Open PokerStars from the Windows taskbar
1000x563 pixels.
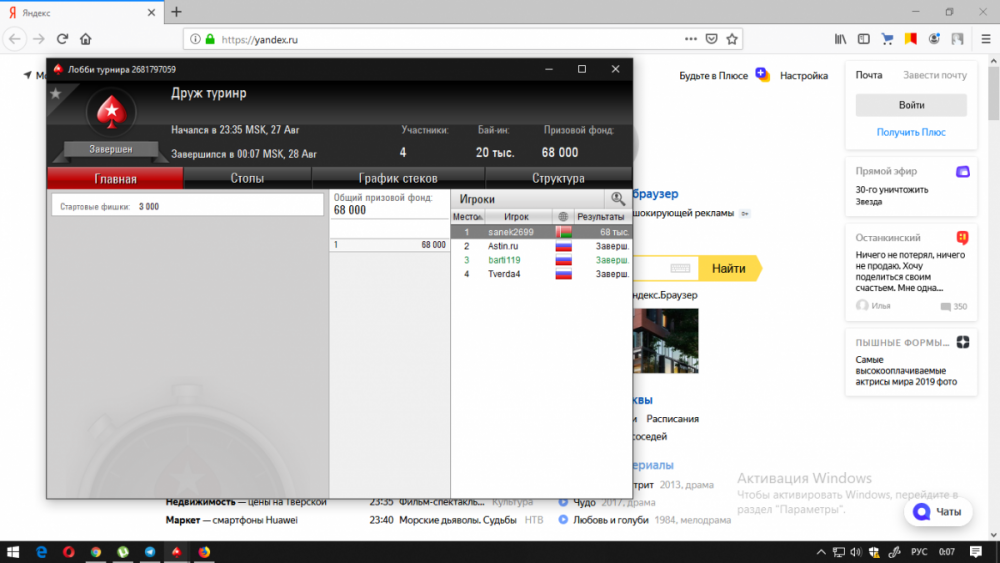pos(177,551)
